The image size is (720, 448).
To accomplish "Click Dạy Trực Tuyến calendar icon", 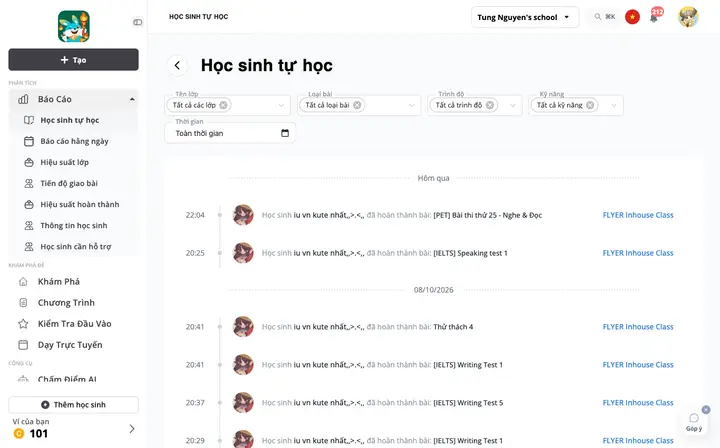I will click(x=23, y=345).
